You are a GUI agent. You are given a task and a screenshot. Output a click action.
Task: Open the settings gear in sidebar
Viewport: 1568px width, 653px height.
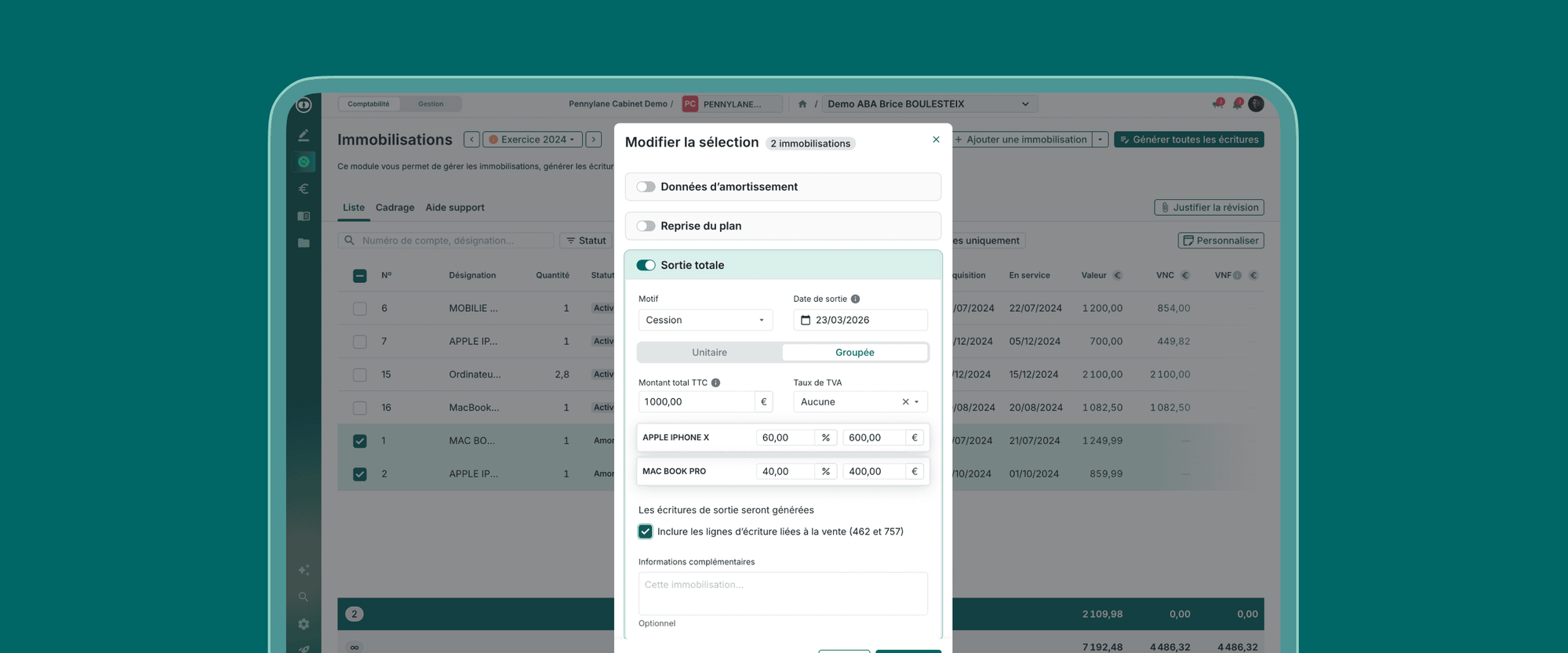(304, 624)
